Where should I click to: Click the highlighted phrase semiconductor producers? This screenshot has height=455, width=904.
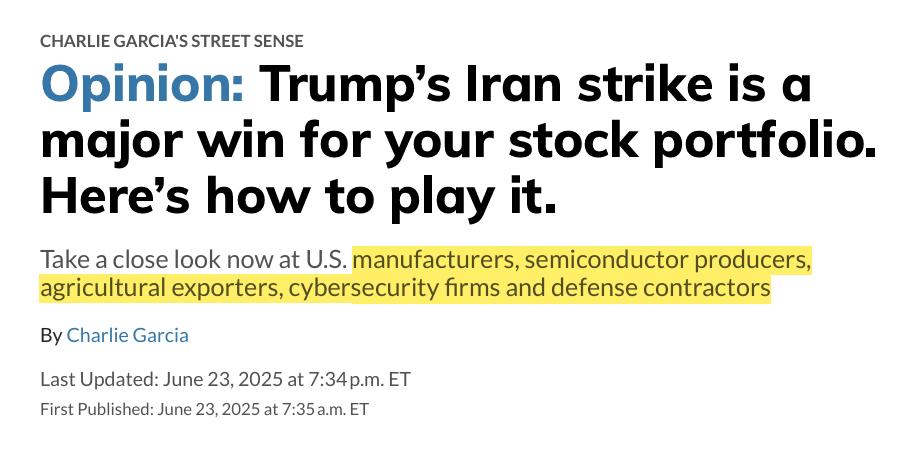coord(668,261)
